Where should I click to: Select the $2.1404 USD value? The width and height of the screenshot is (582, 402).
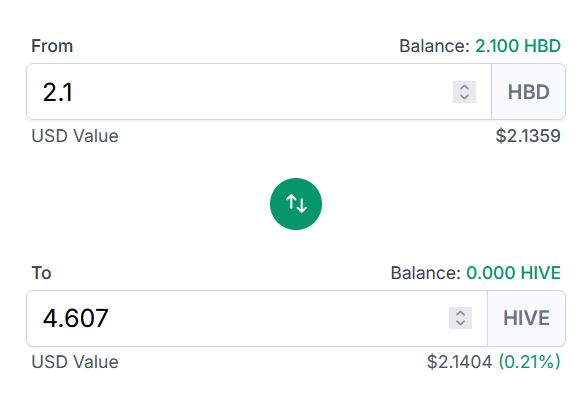[459, 362]
